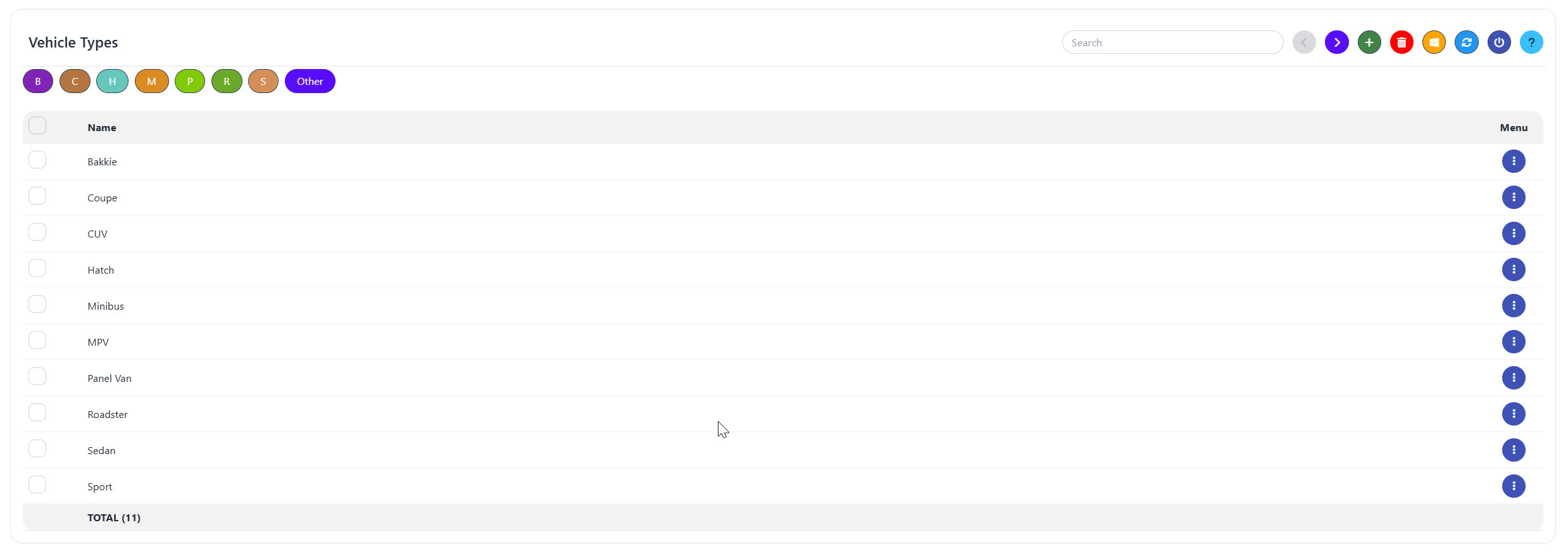Click the dark blue power icon

pyautogui.click(x=1498, y=42)
